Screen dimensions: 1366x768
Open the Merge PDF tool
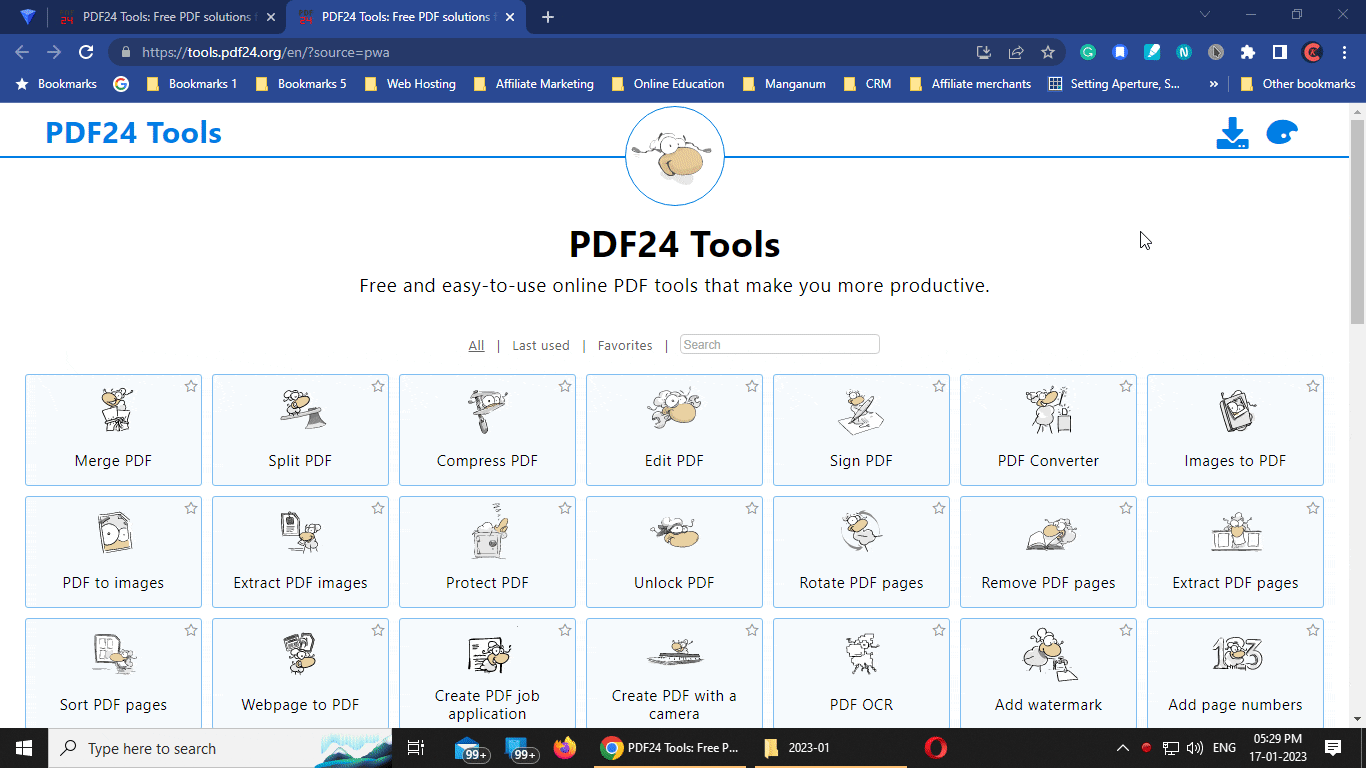coord(113,430)
